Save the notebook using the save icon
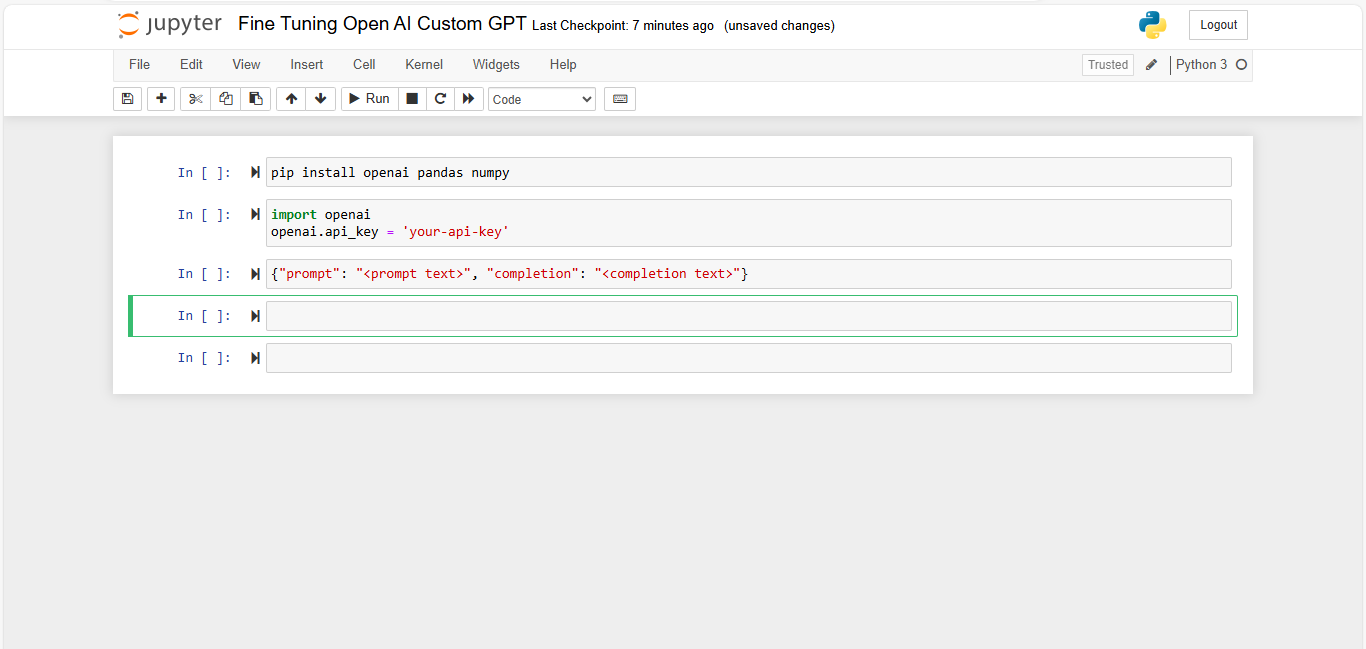1366x649 pixels. point(127,98)
